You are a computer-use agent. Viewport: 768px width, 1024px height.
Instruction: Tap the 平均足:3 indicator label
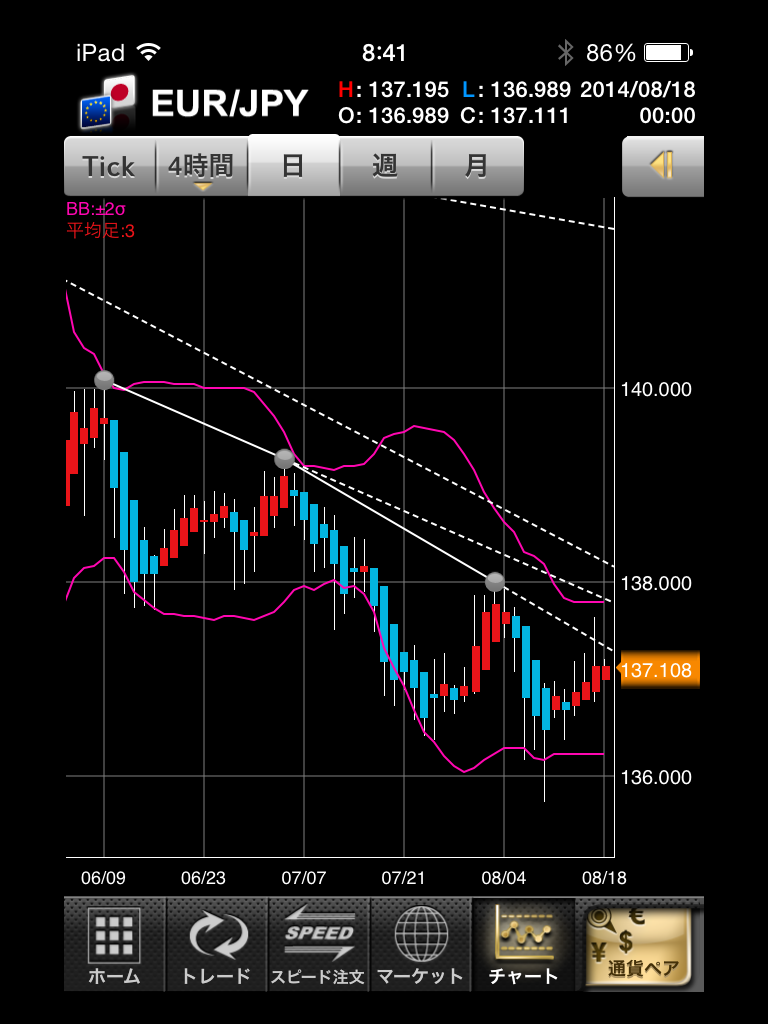(x=101, y=231)
